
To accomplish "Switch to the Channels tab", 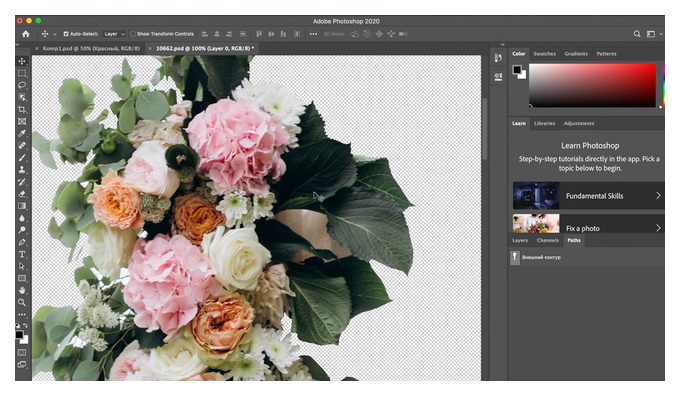I will pos(547,240).
